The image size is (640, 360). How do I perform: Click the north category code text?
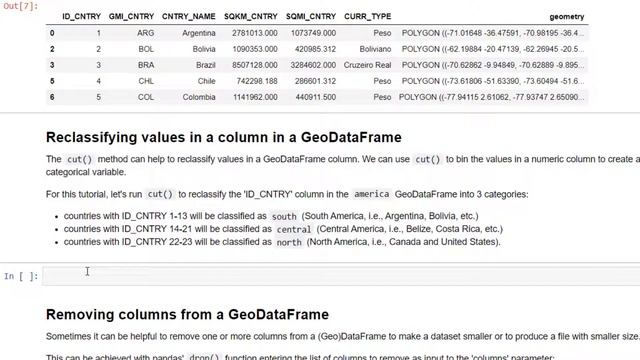[289, 242]
